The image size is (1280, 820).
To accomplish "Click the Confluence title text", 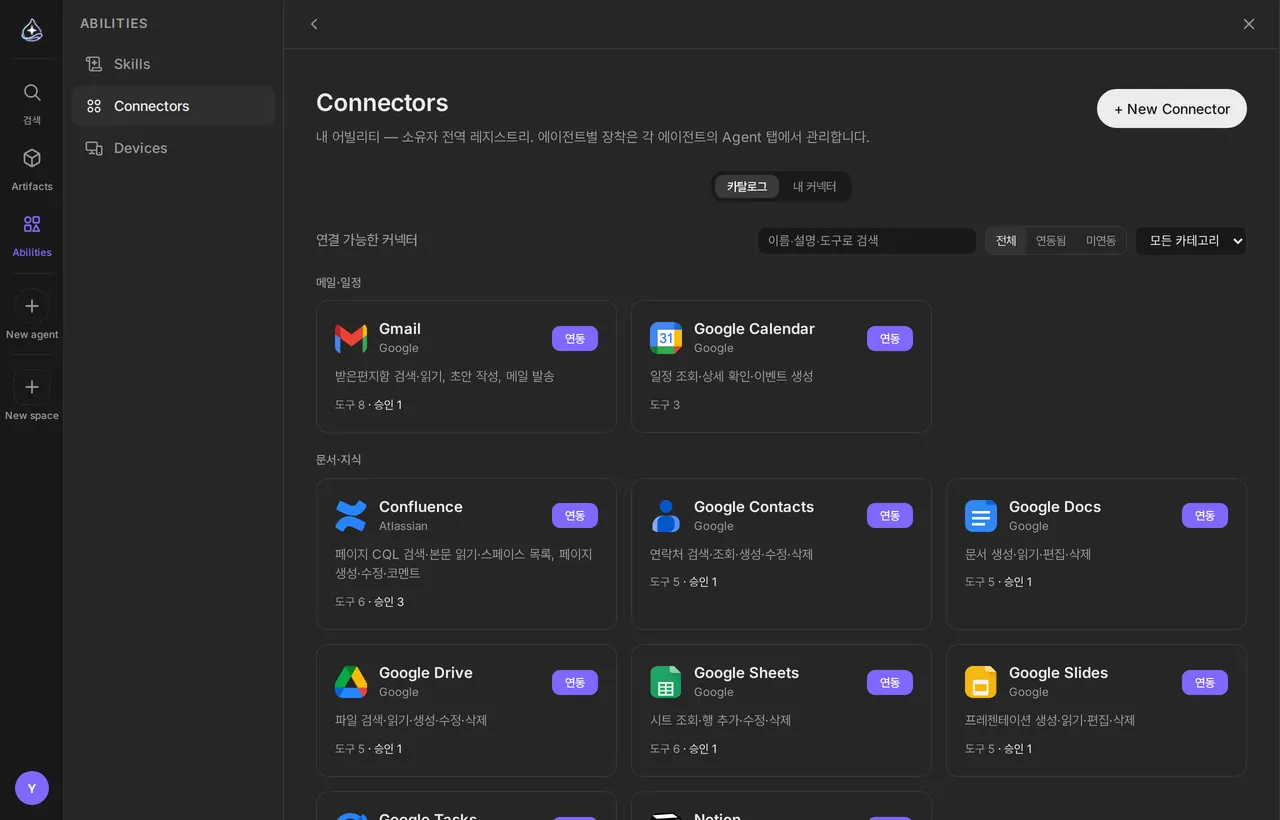I will pyautogui.click(x=421, y=507).
